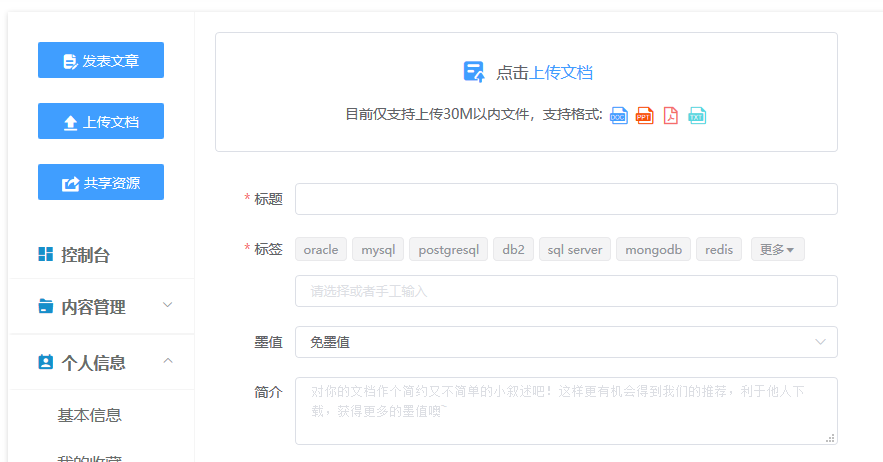Select the mysql tag
Image resolution: width=883 pixels, height=462 pixels.
click(x=378, y=250)
